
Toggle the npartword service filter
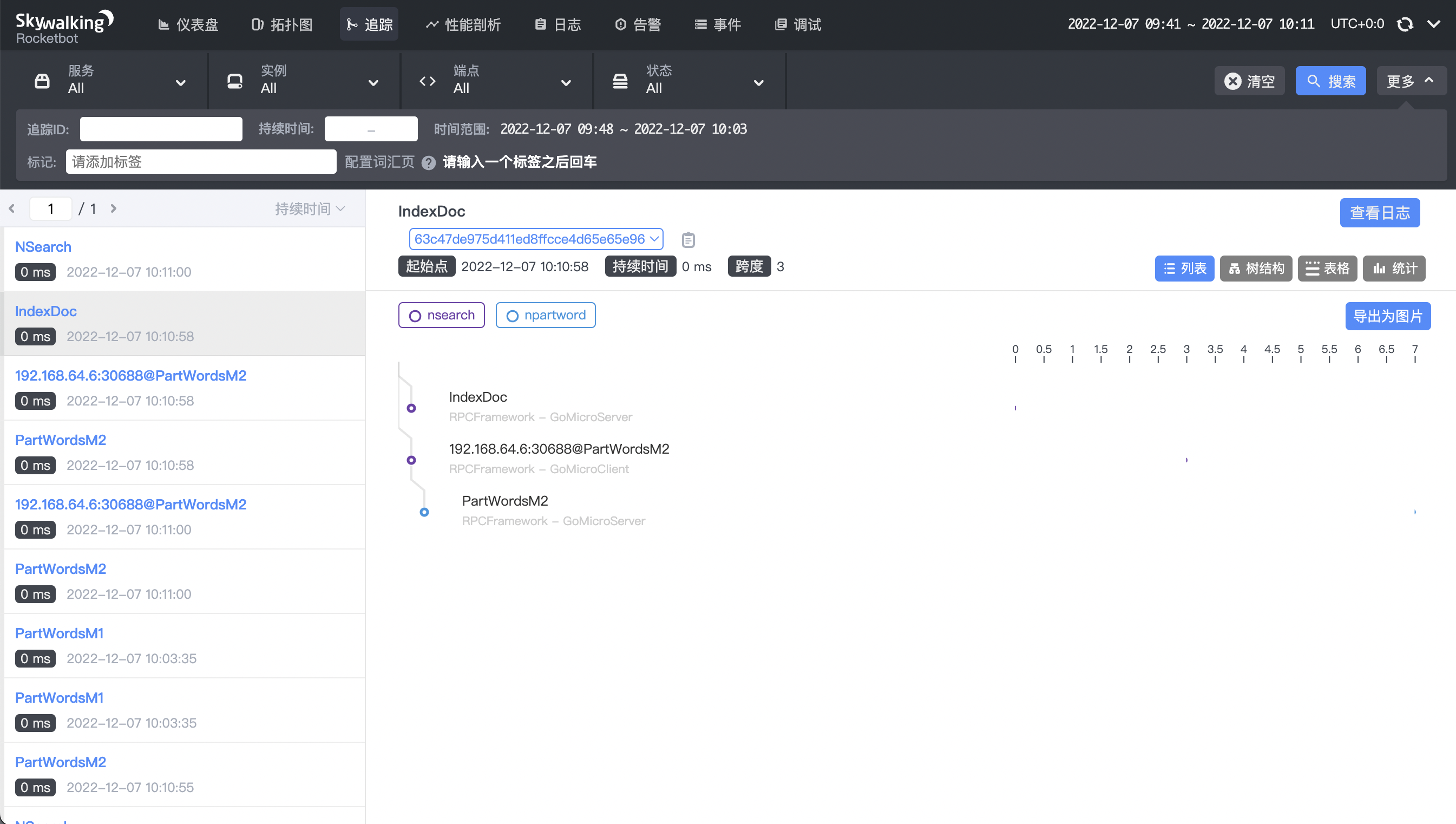(x=545, y=315)
